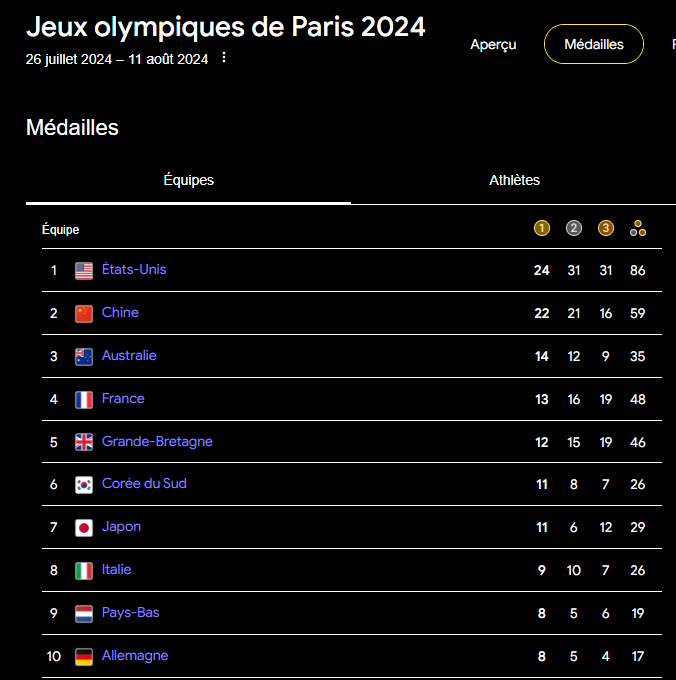Click the United States flag icon
676x680 pixels.
[x=84, y=270]
